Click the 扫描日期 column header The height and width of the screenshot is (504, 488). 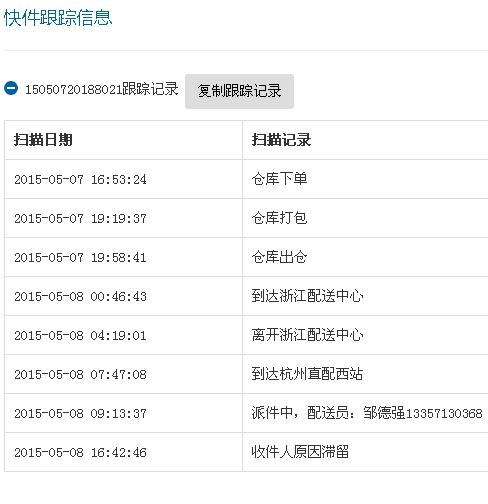pyautogui.click(x=43, y=140)
